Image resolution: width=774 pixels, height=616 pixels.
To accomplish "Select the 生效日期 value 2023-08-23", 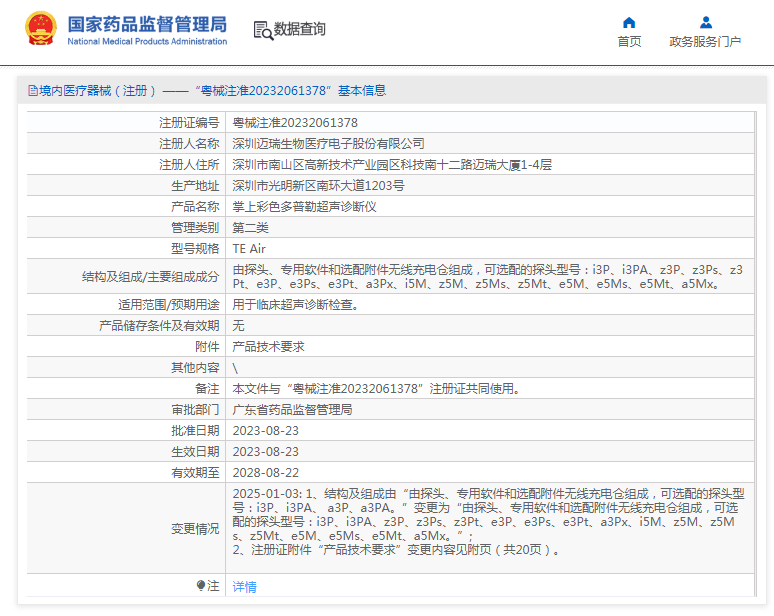I will click(266, 452).
